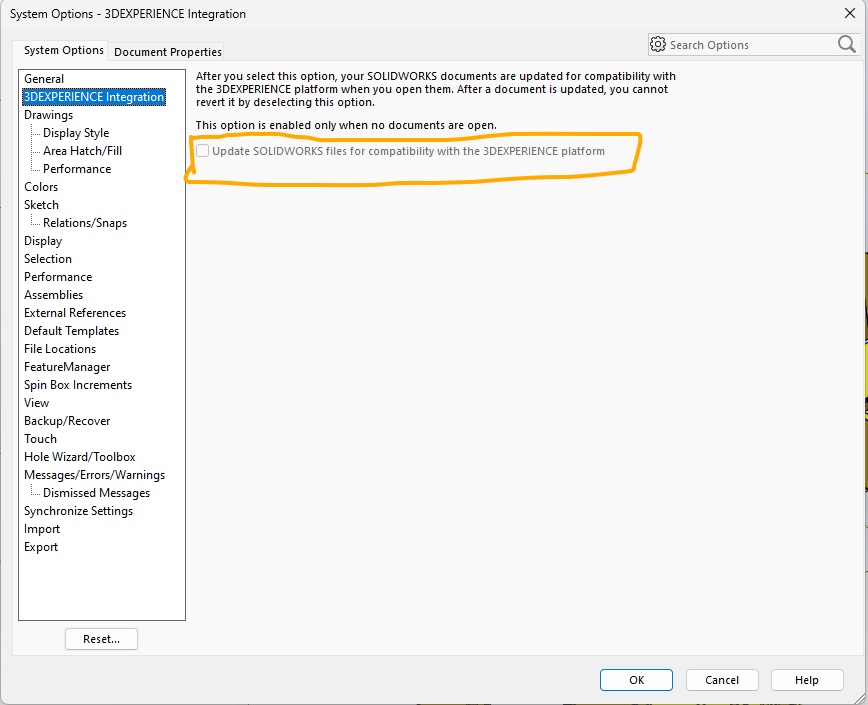Open the Display options category
This screenshot has width=868, height=705.
click(x=43, y=241)
